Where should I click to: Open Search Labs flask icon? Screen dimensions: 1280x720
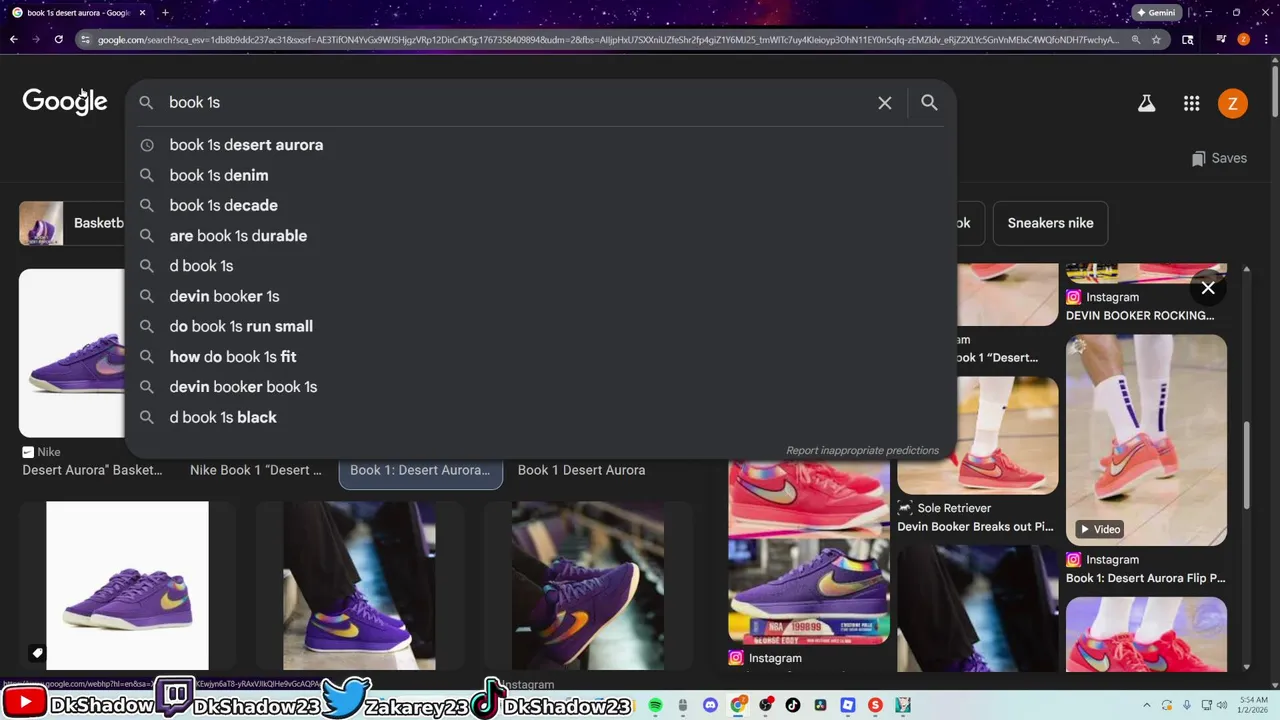click(x=1146, y=103)
